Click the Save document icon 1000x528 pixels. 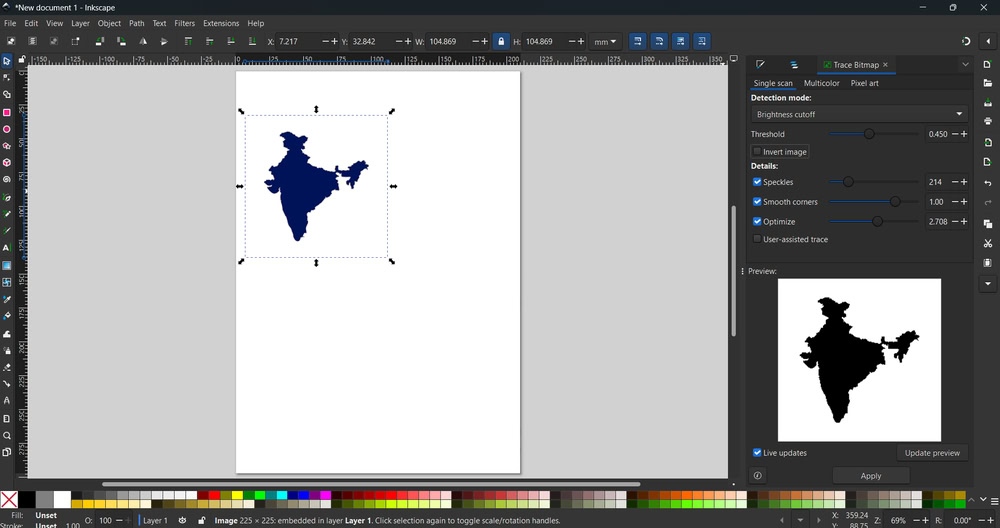click(x=987, y=102)
